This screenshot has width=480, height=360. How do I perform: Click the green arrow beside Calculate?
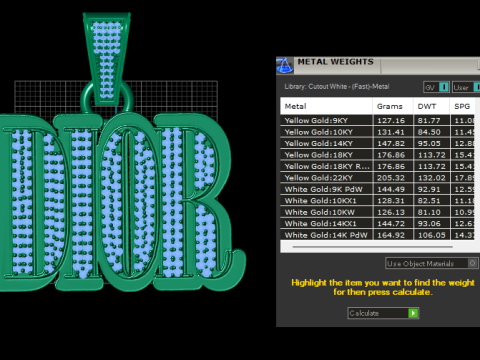413,313
